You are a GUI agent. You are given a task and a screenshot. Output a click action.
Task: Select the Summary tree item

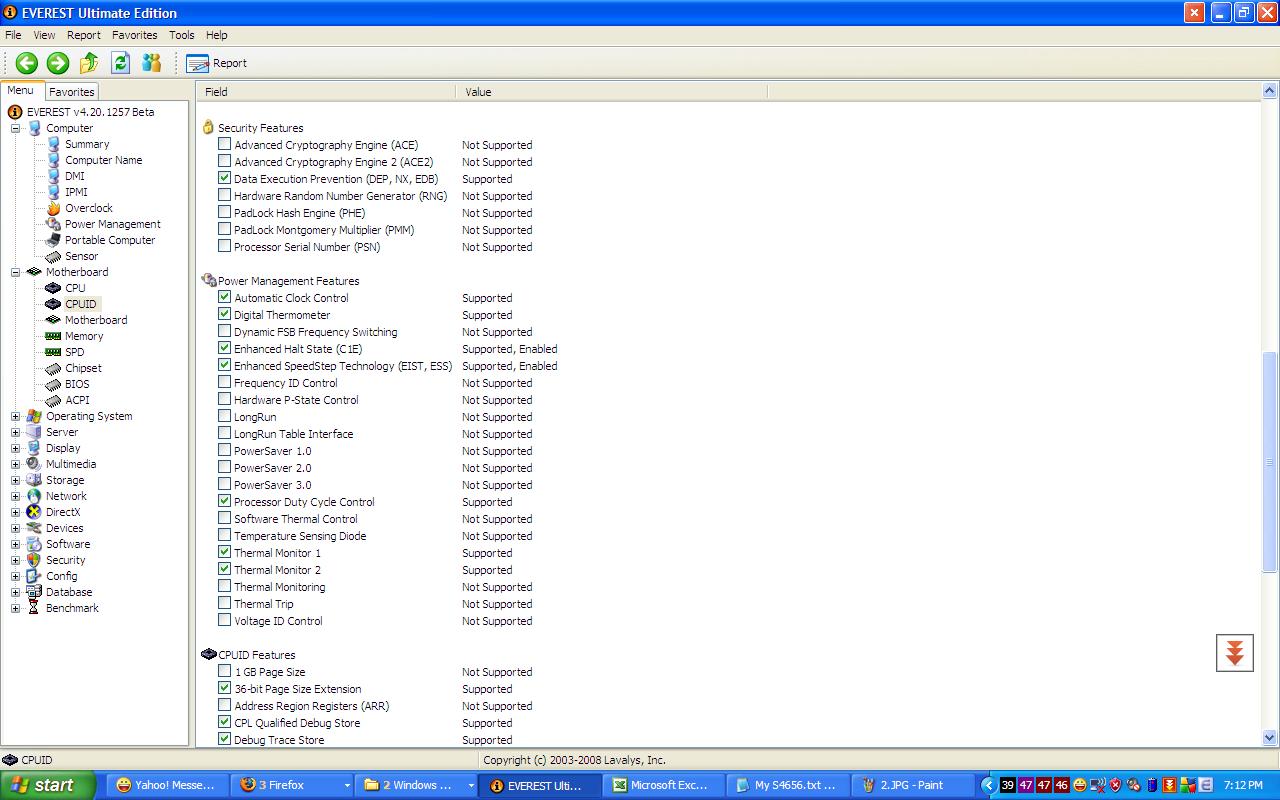[x=87, y=144]
